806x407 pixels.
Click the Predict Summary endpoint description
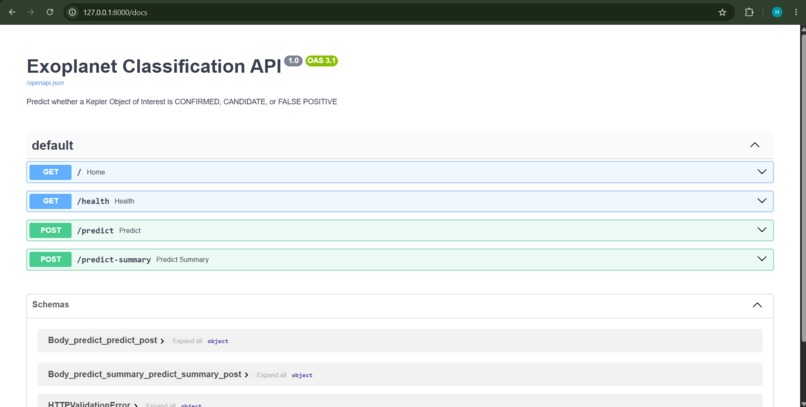pos(182,260)
